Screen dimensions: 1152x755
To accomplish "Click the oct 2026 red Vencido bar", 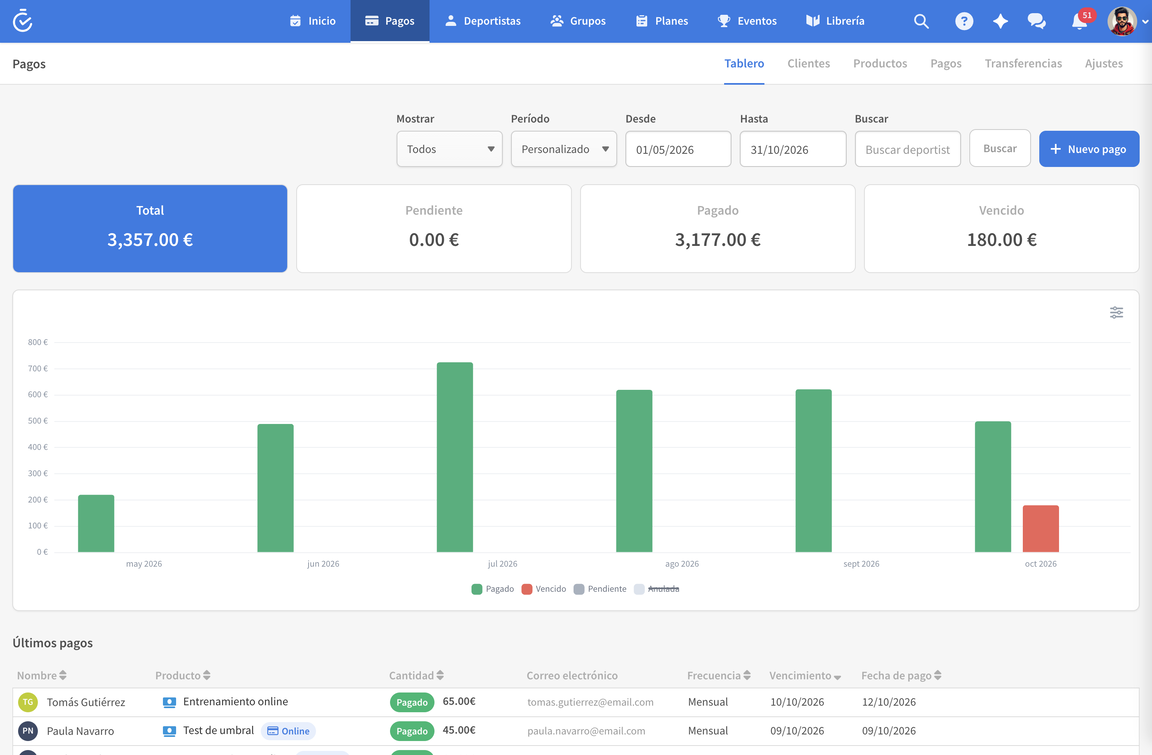I will (1040, 529).
